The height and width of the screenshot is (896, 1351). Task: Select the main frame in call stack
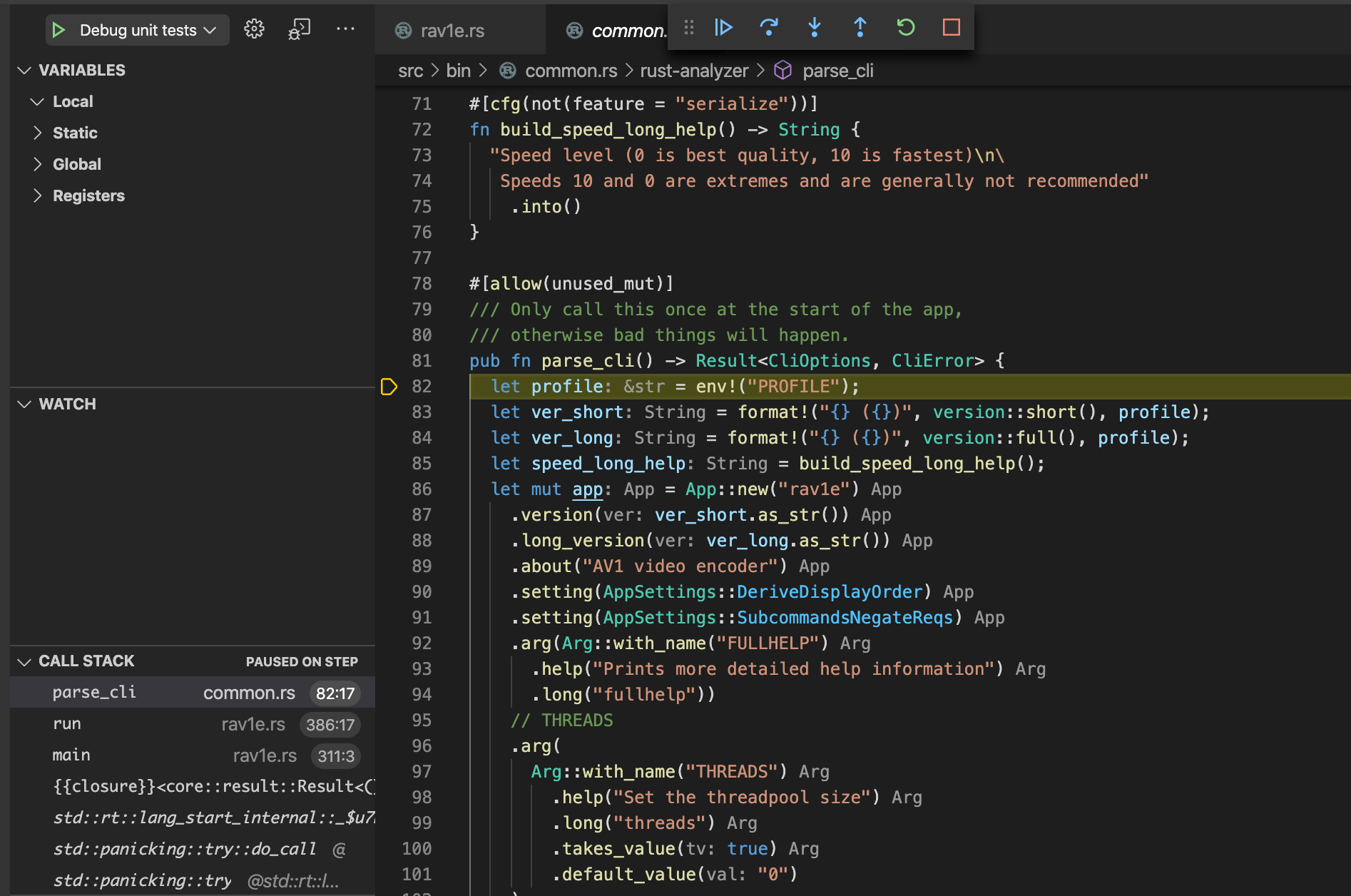tap(193, 755)
